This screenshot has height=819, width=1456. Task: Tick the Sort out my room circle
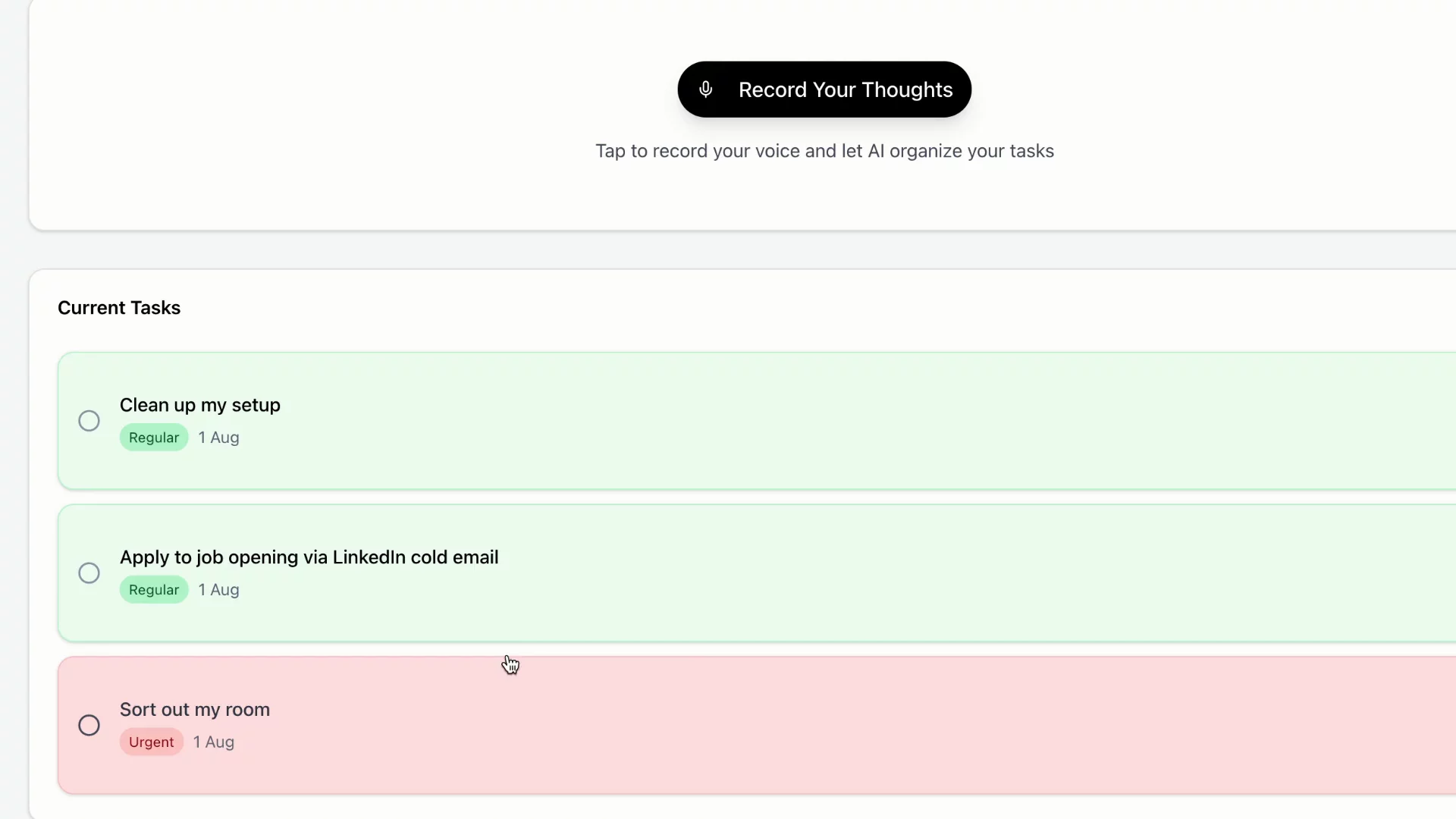(x=89, y=726)
